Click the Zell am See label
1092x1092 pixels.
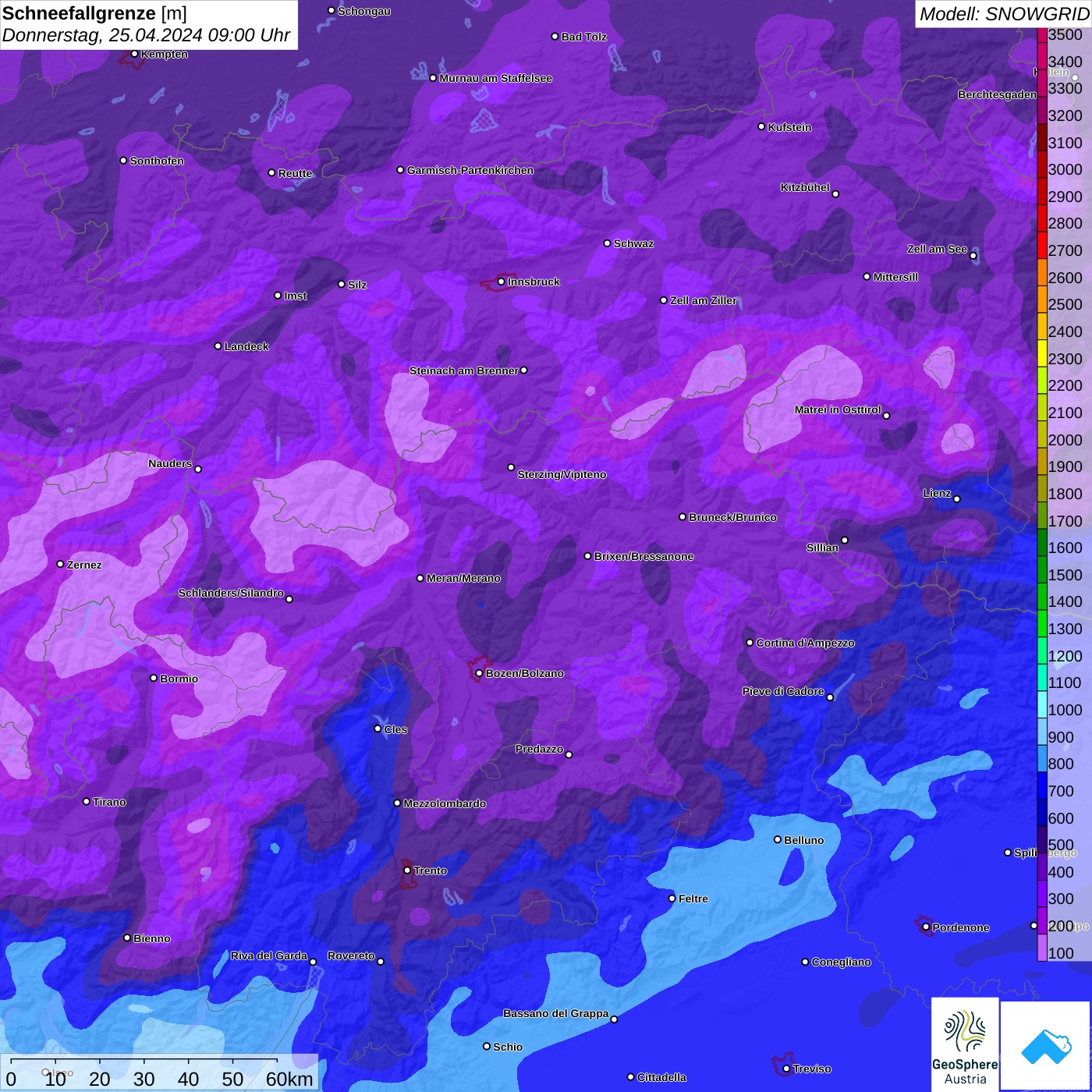937,249
